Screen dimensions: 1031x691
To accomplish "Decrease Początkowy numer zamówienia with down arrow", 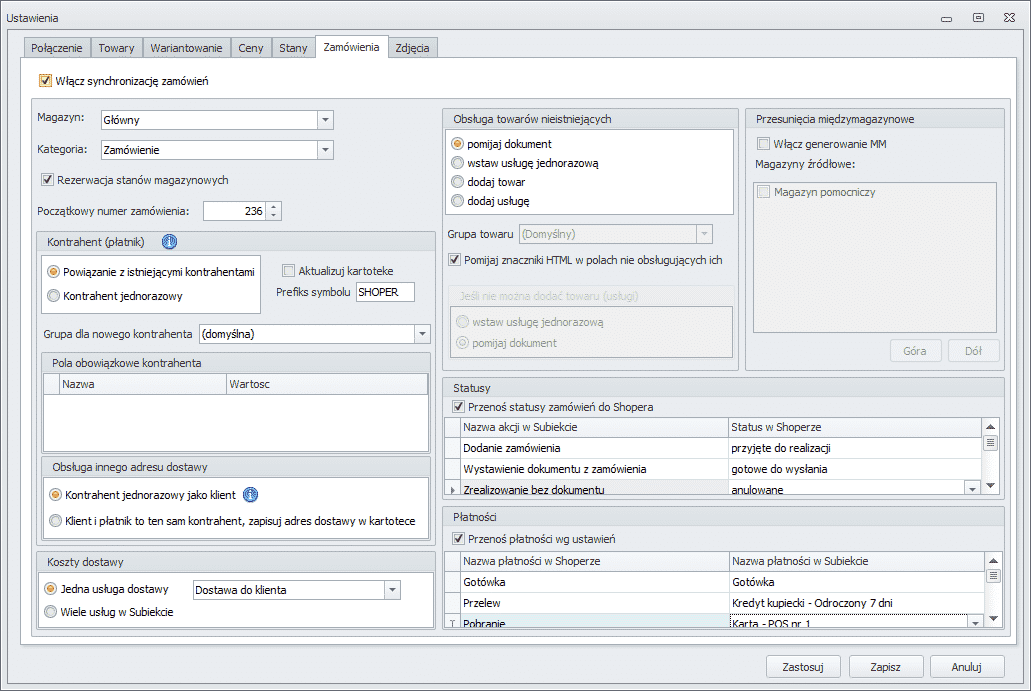I will [274, 216].
